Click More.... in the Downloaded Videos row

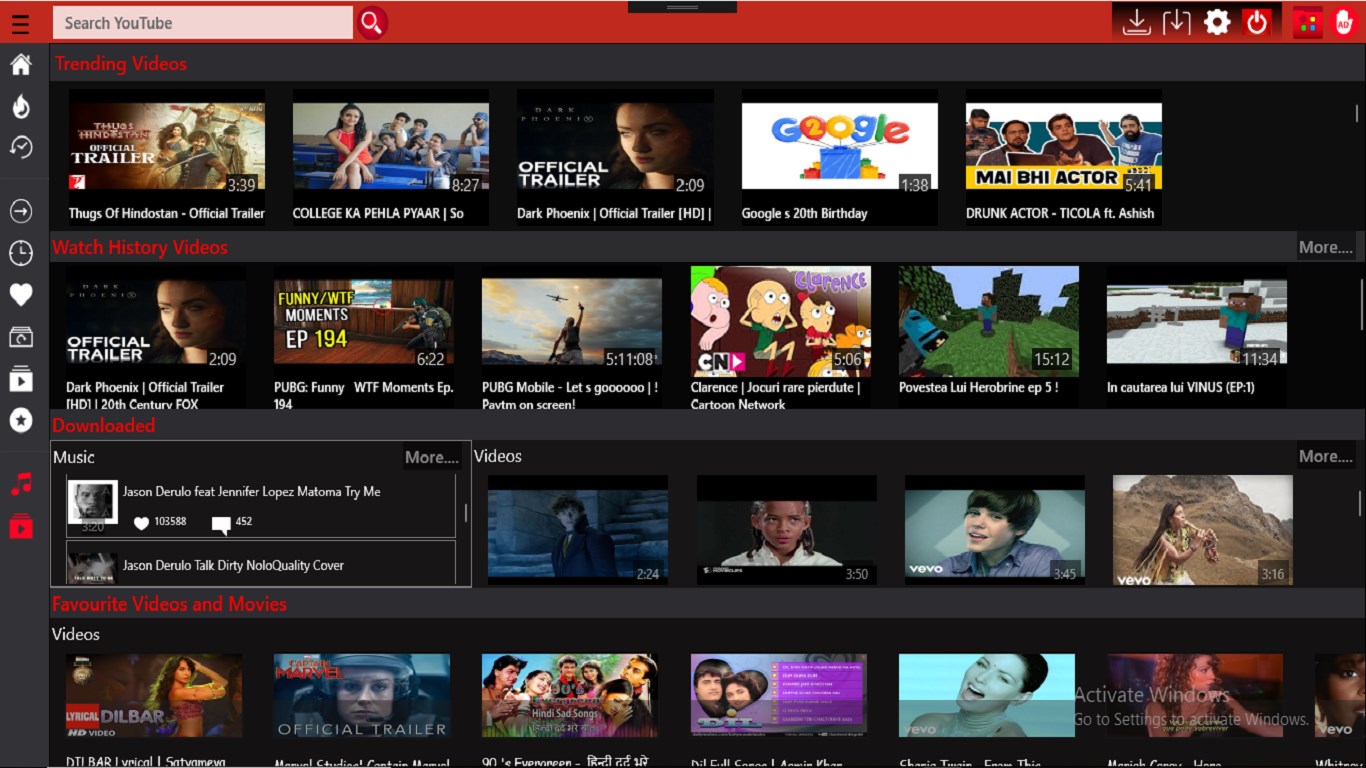[x=1325, y=456]
